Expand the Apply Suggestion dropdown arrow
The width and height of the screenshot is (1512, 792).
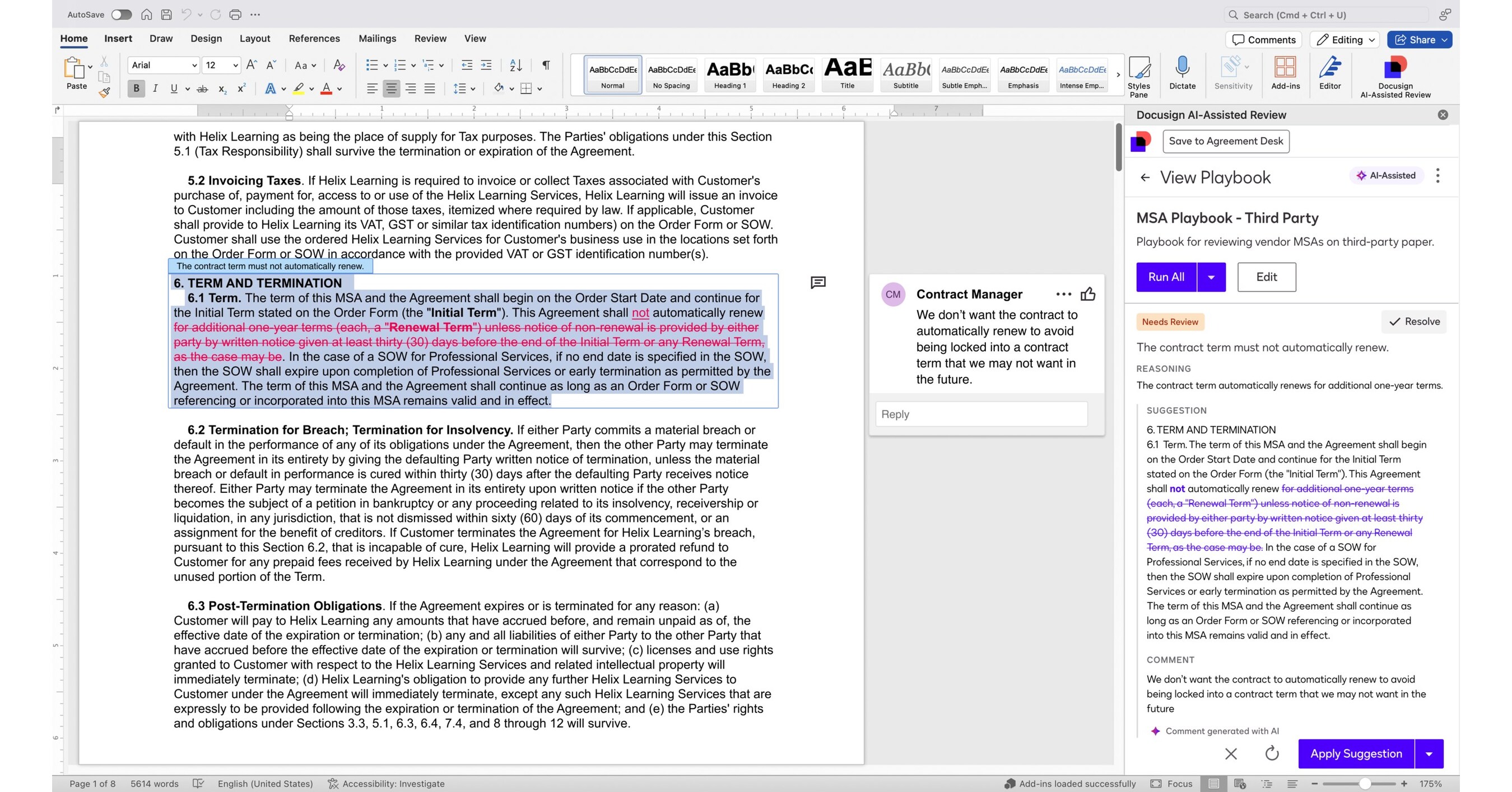pos(1429,753)
